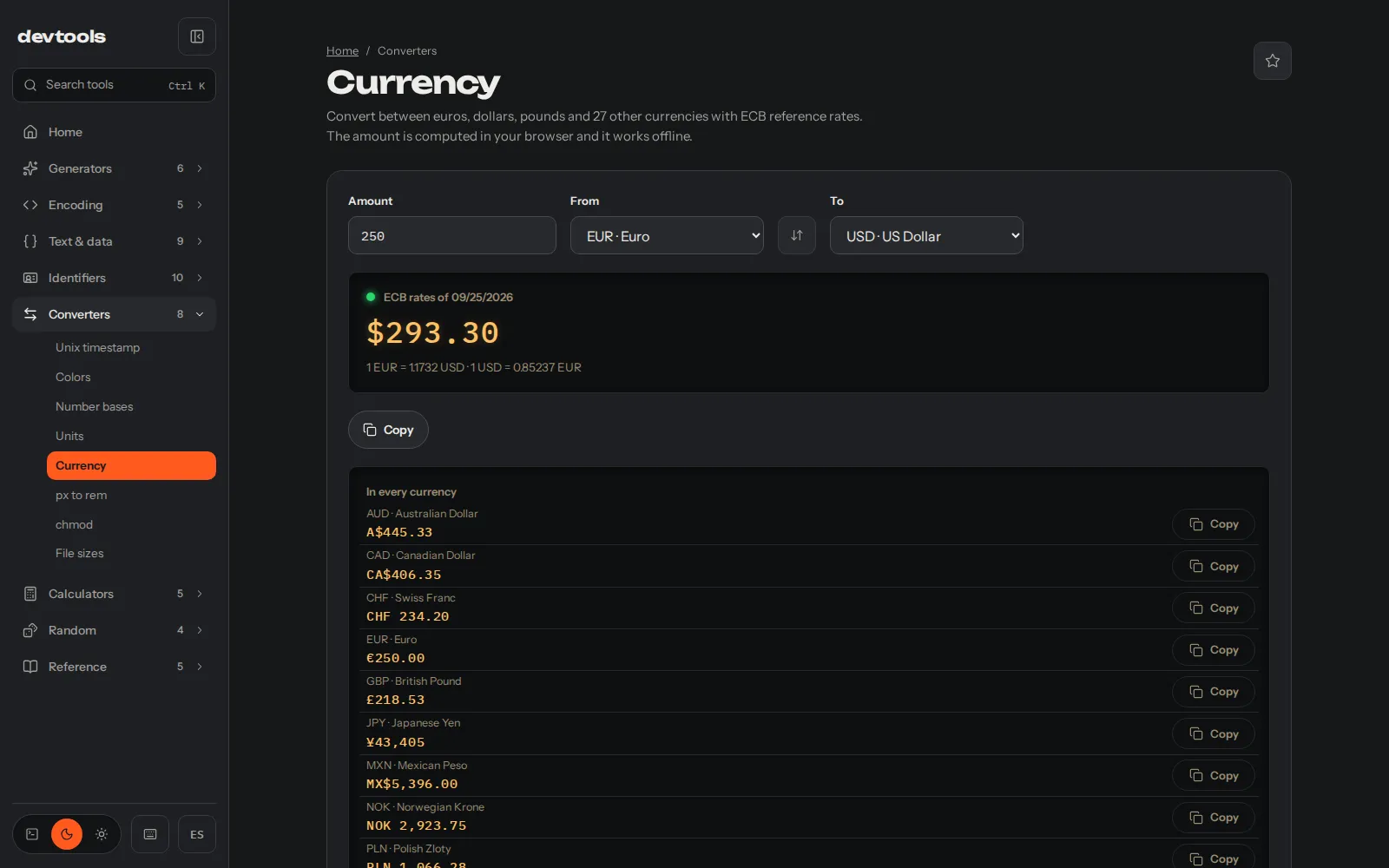Expand the Encoding category
Image resolution: width=1389 pixels, height=868 pixels.
point(114,205)
